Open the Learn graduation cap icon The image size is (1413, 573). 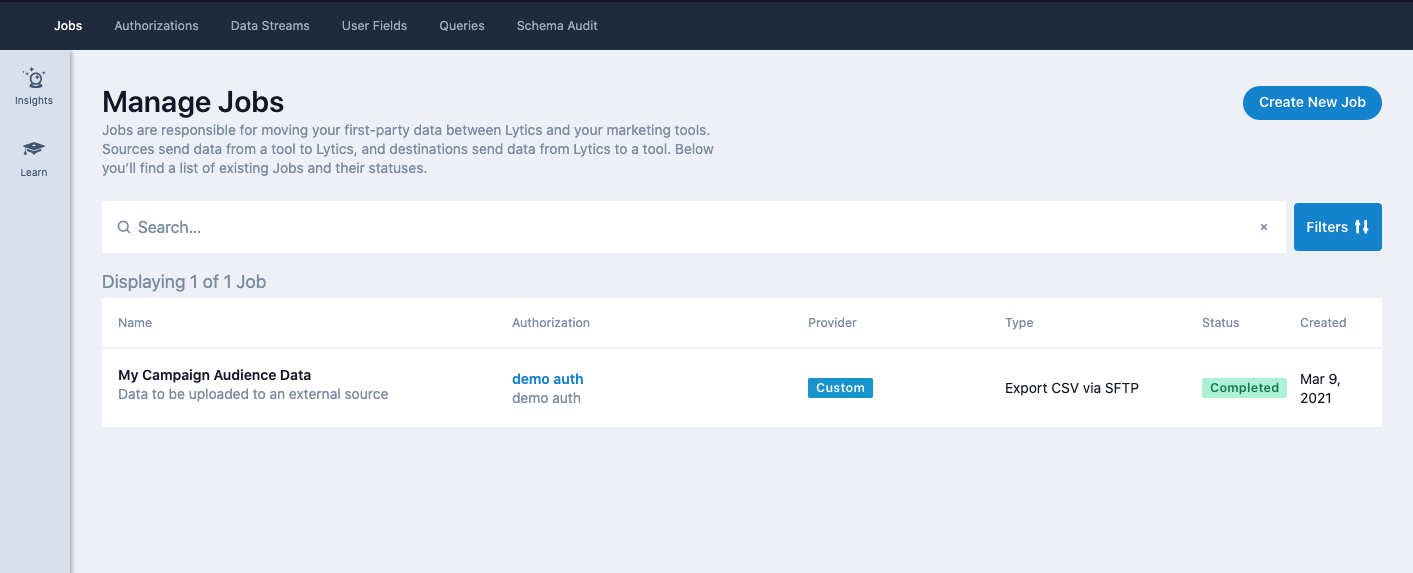tap(34, 149)
